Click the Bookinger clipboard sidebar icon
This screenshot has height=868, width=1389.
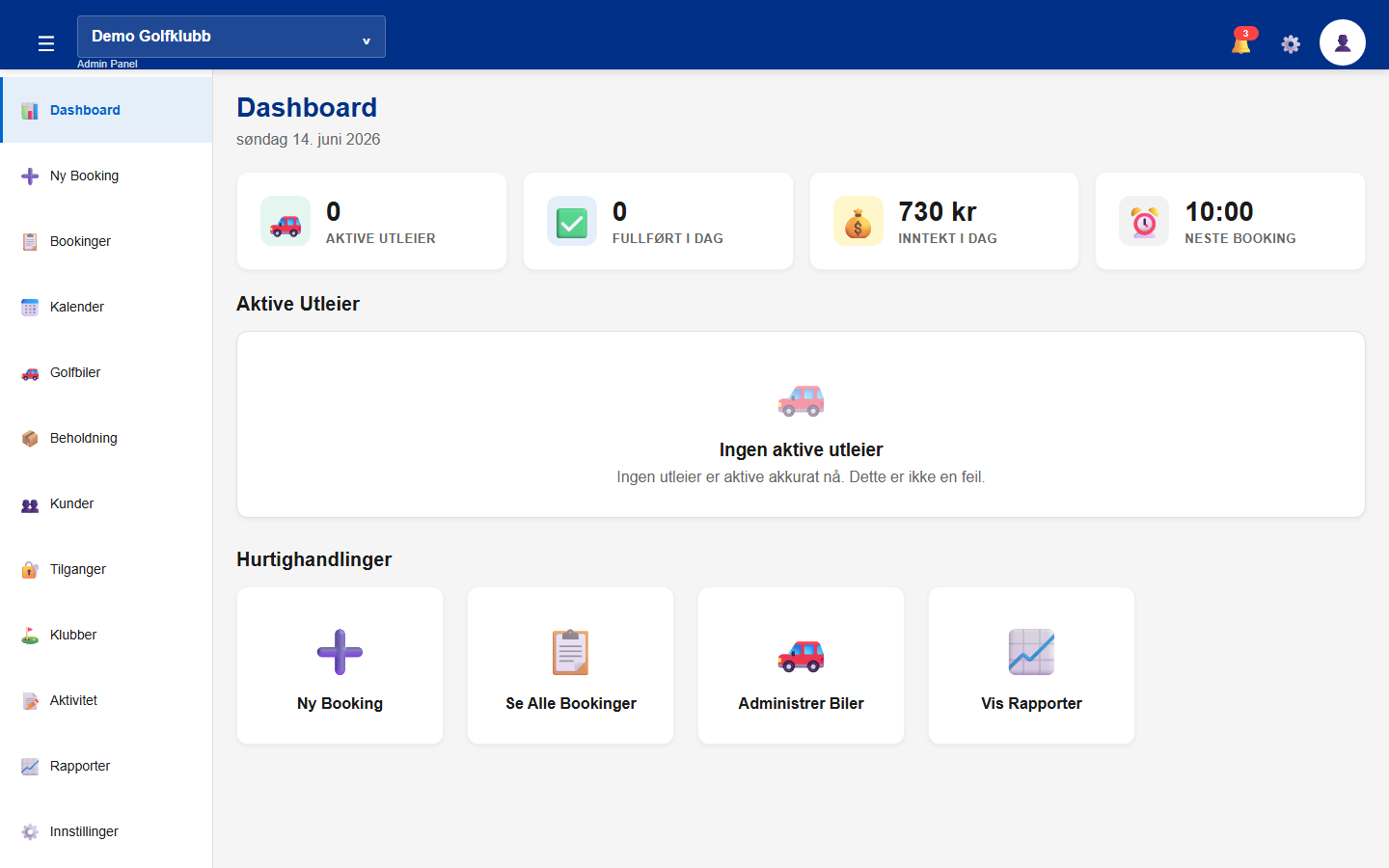[x=30, y=241]
